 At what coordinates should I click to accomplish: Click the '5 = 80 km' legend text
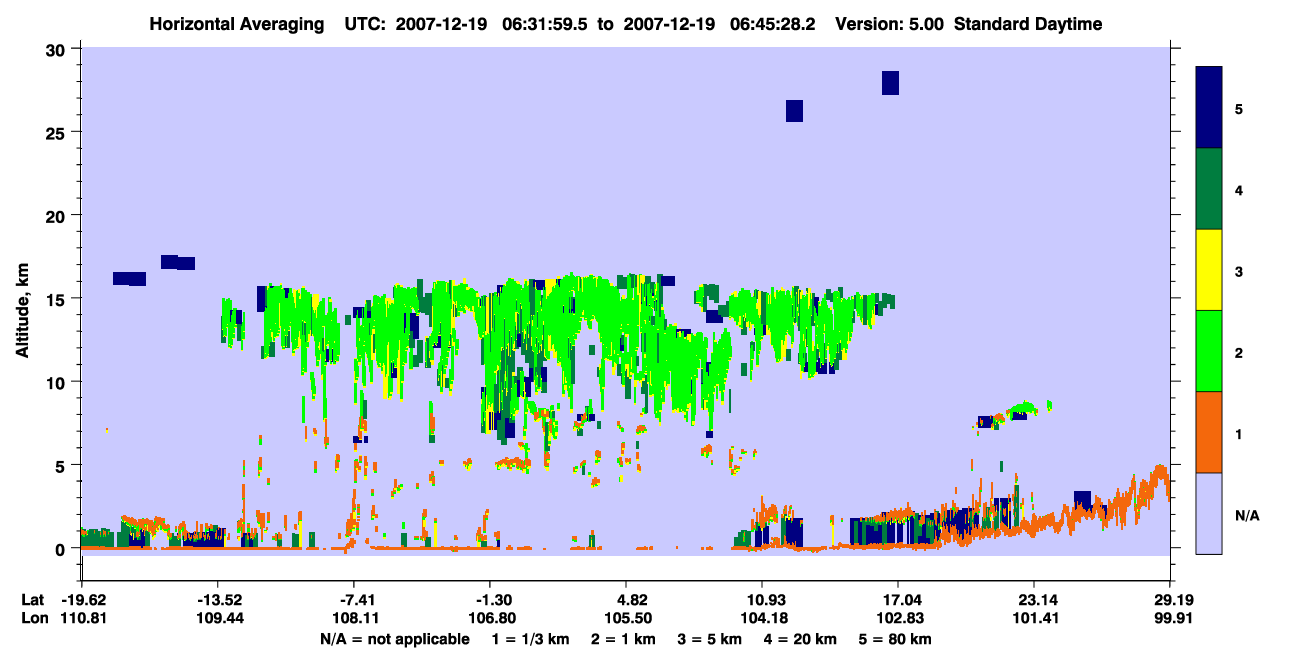pyautogui.click(x=896, y=639)
